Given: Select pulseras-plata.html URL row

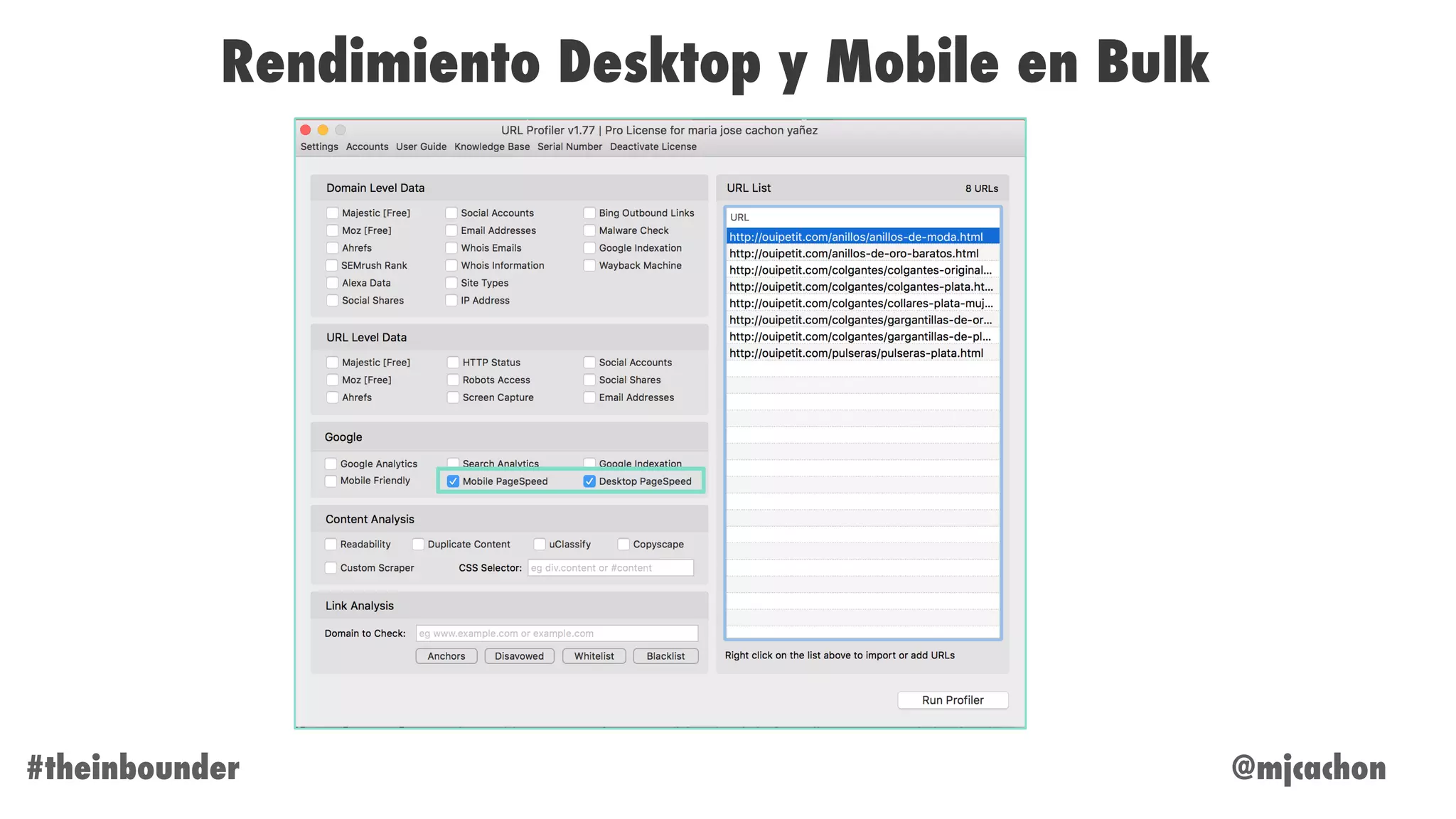Looking at the screenshot, I should click(x=862, y=353).
